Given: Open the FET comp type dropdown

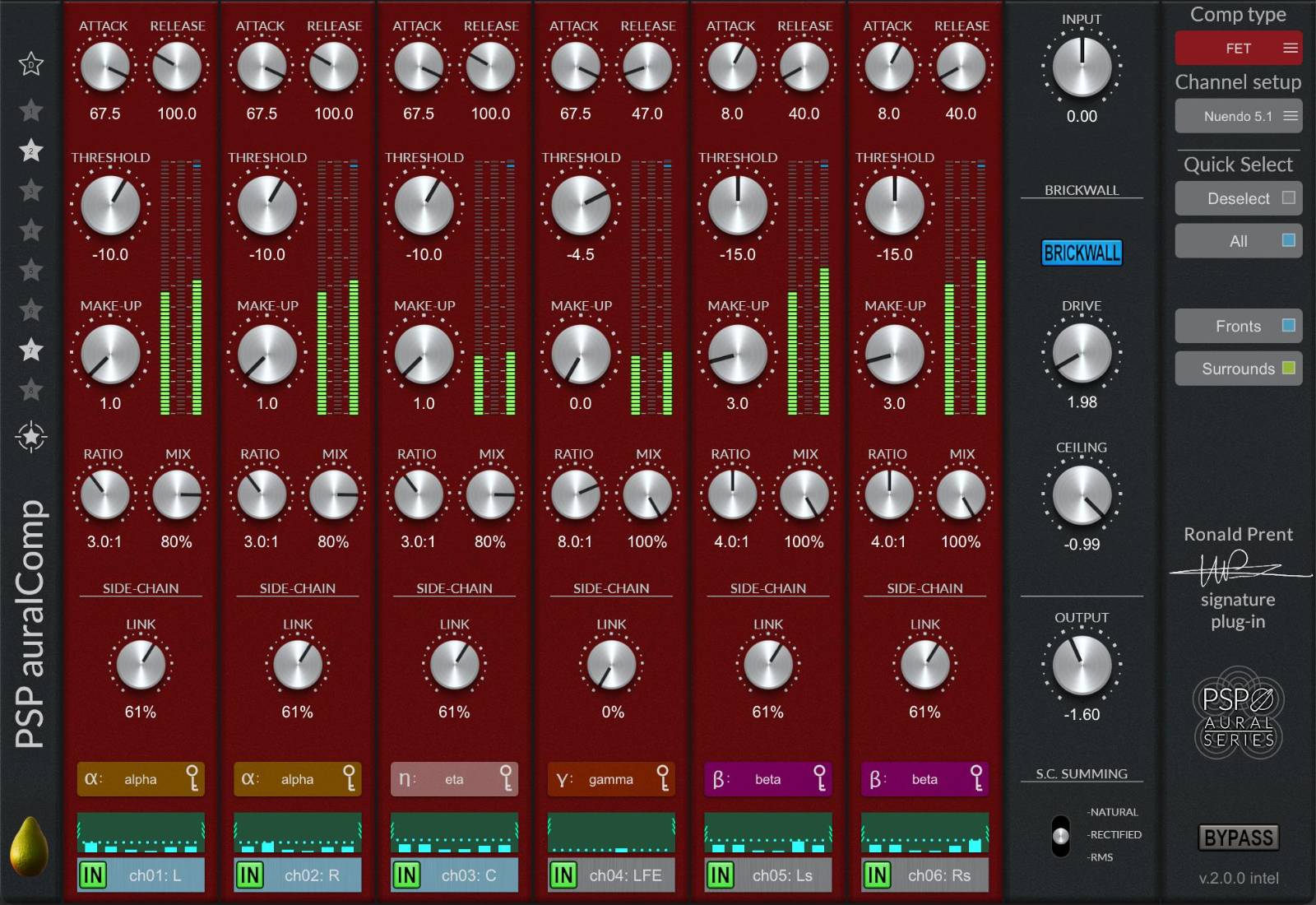Looking at the screenshot, I should (x=1238, y=49).
